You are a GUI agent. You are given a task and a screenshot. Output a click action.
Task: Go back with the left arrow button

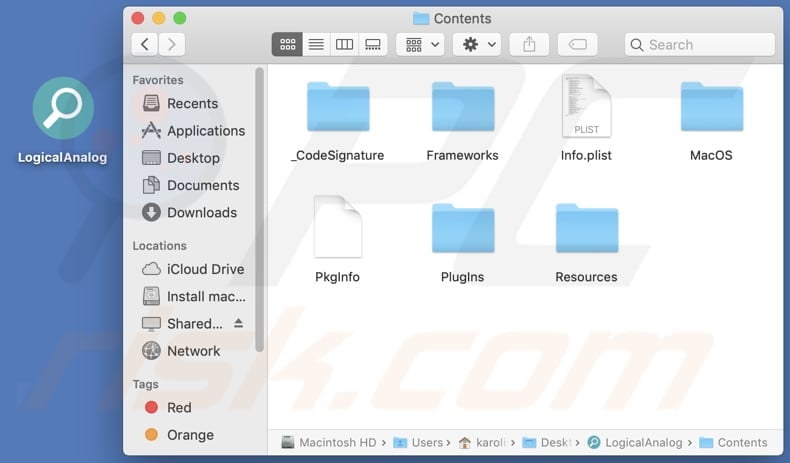point(145,45)
